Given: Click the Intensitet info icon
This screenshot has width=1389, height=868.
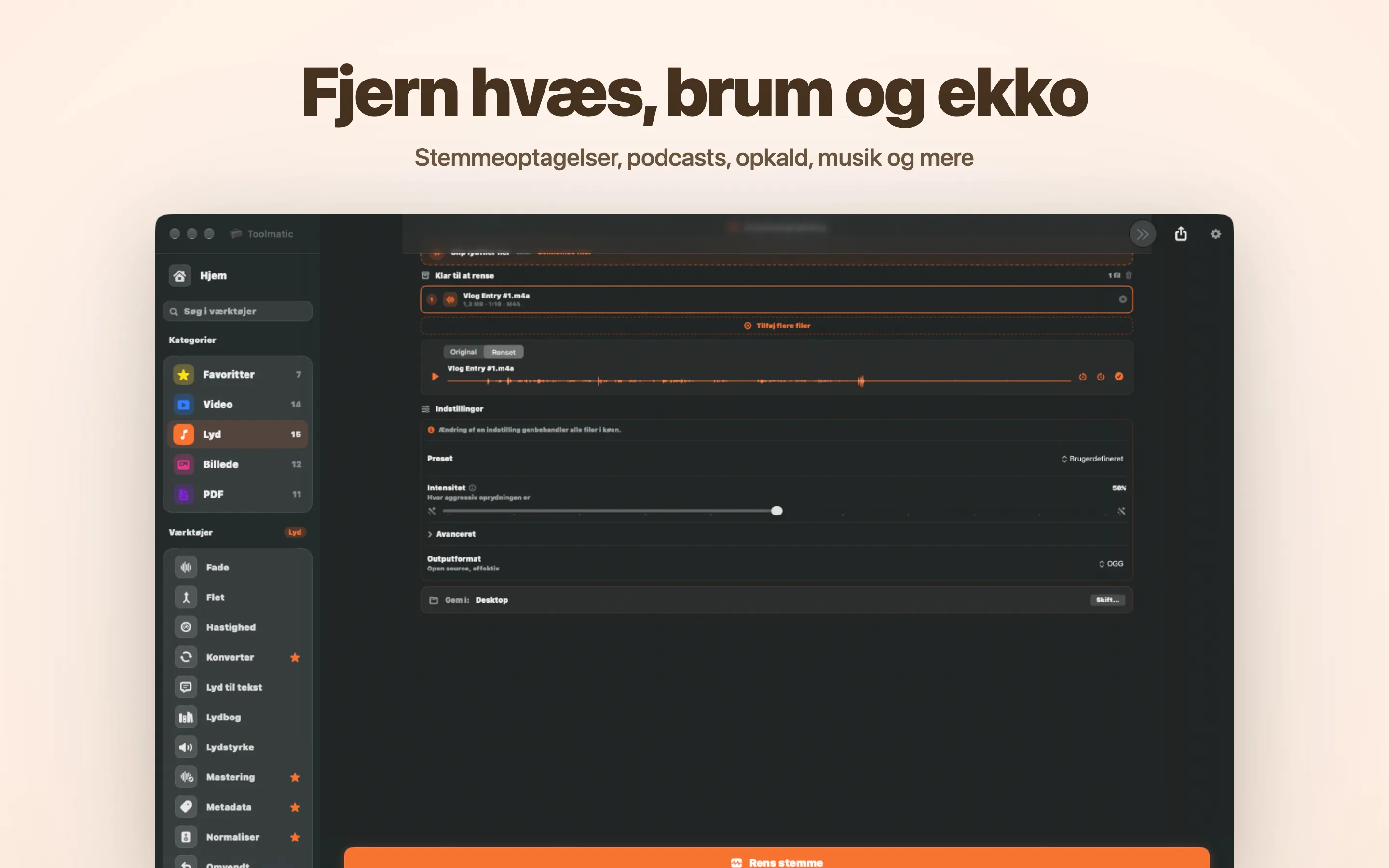Looking at the screenshot, I should tap(472, 488).
